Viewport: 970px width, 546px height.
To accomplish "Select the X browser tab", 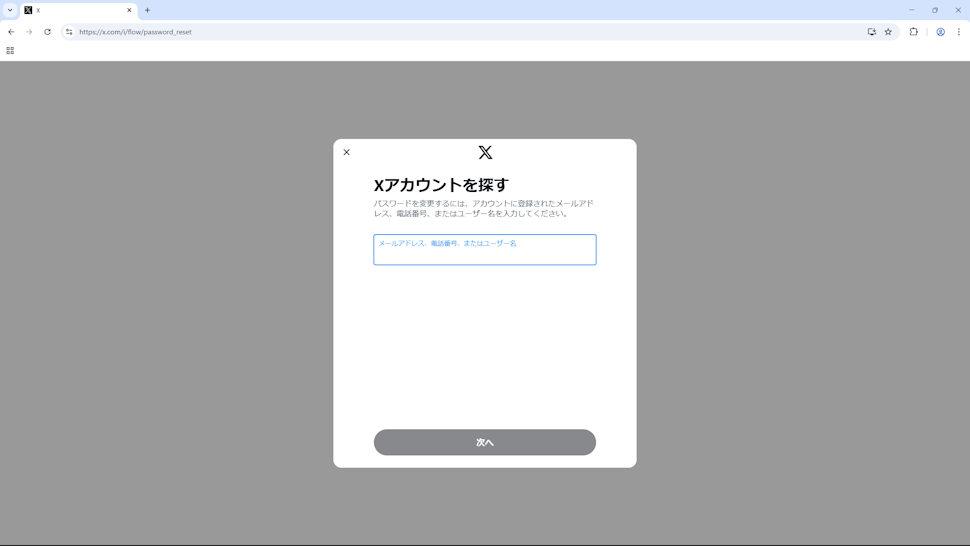I will 79,11.
